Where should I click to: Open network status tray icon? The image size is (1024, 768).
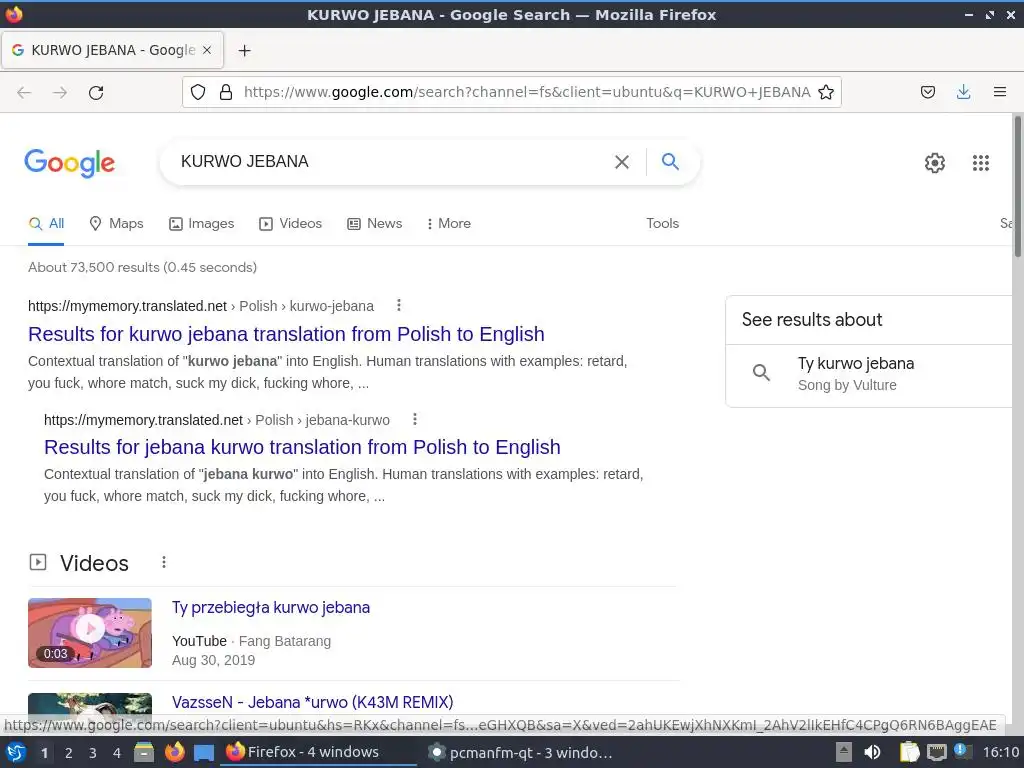(936, 753)
